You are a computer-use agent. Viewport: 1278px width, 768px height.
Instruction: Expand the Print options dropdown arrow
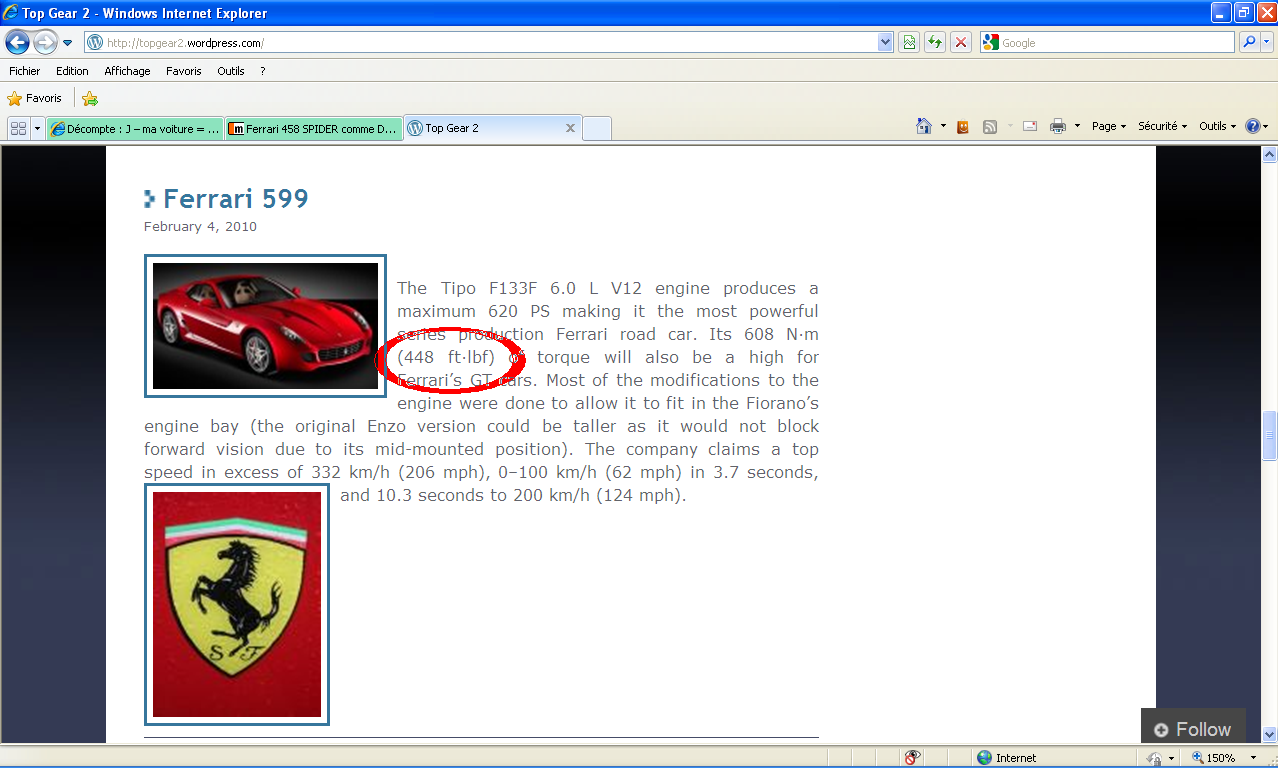click(1077, 127)
